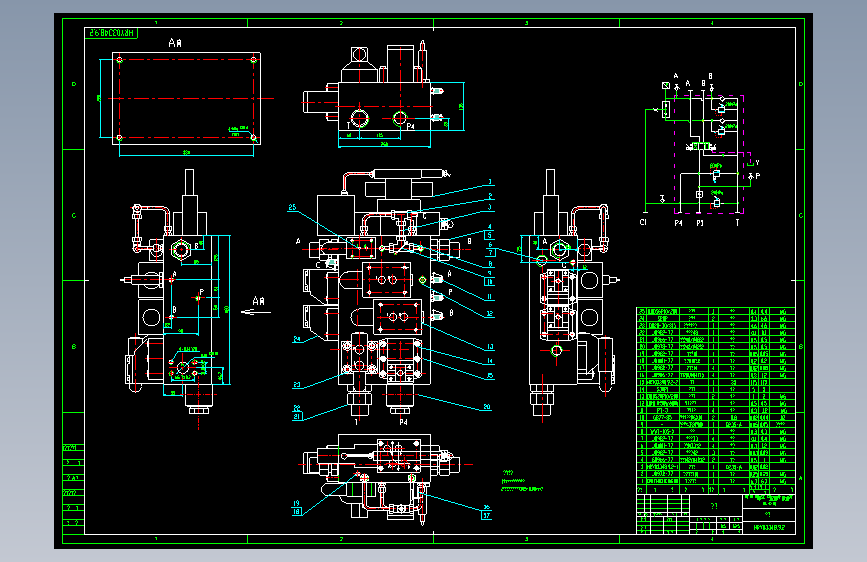Click part callout number 2
867x562 pixels.
click(x=490, y=196)
